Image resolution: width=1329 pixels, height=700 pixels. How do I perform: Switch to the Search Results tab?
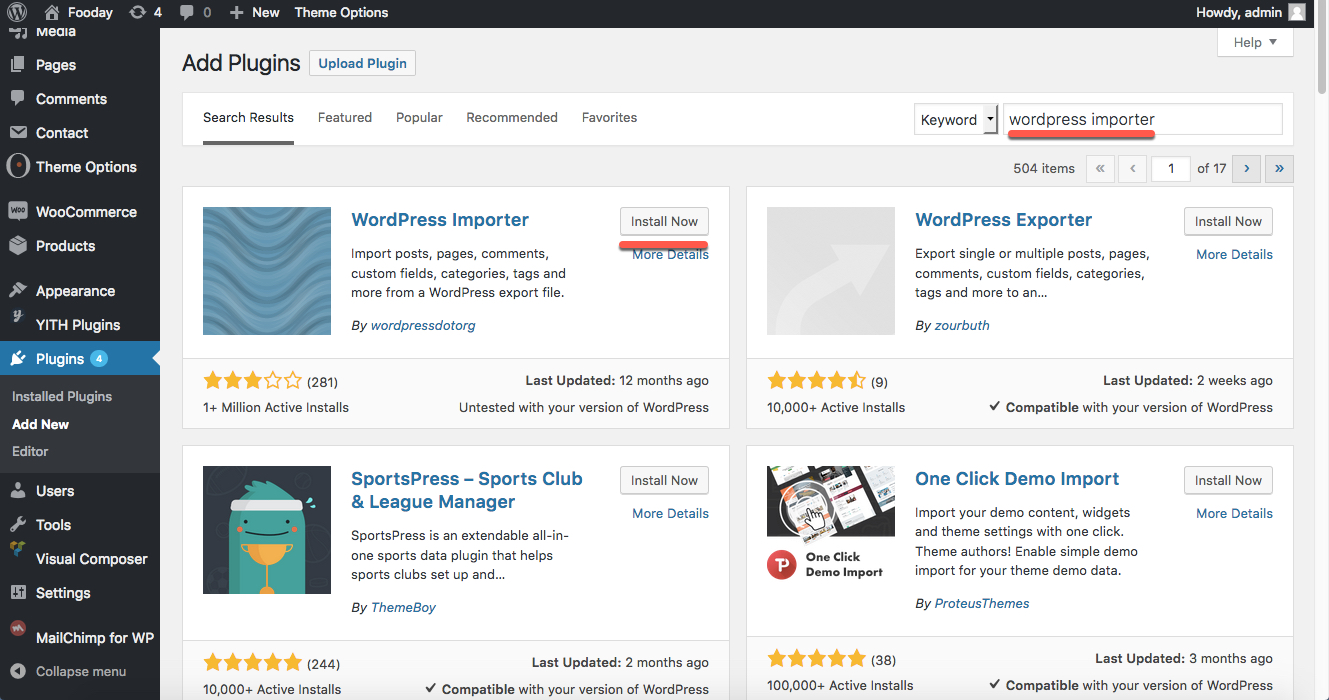coord(248,117)
